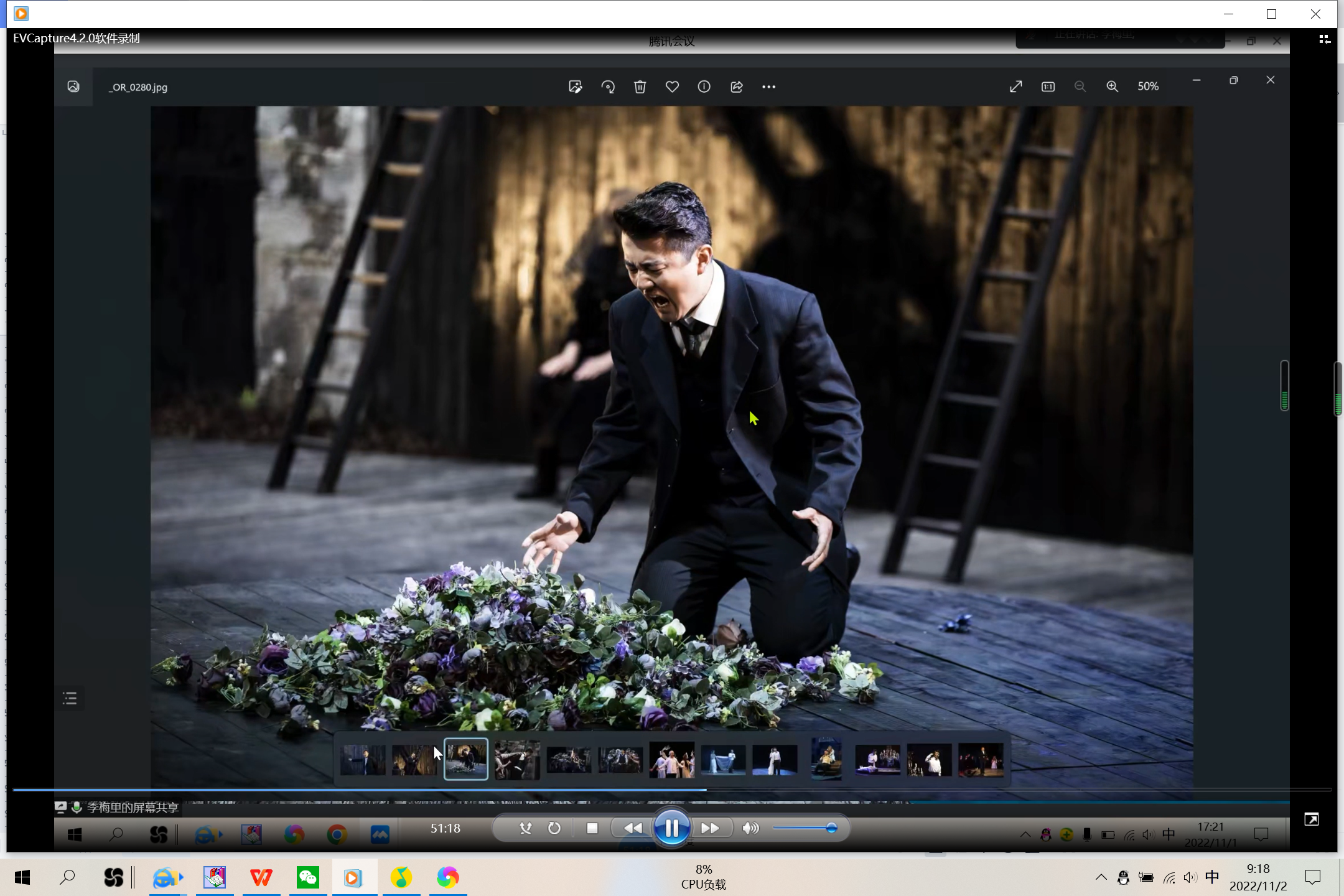
Task: Stop the media playback
Action: point(592,828)
